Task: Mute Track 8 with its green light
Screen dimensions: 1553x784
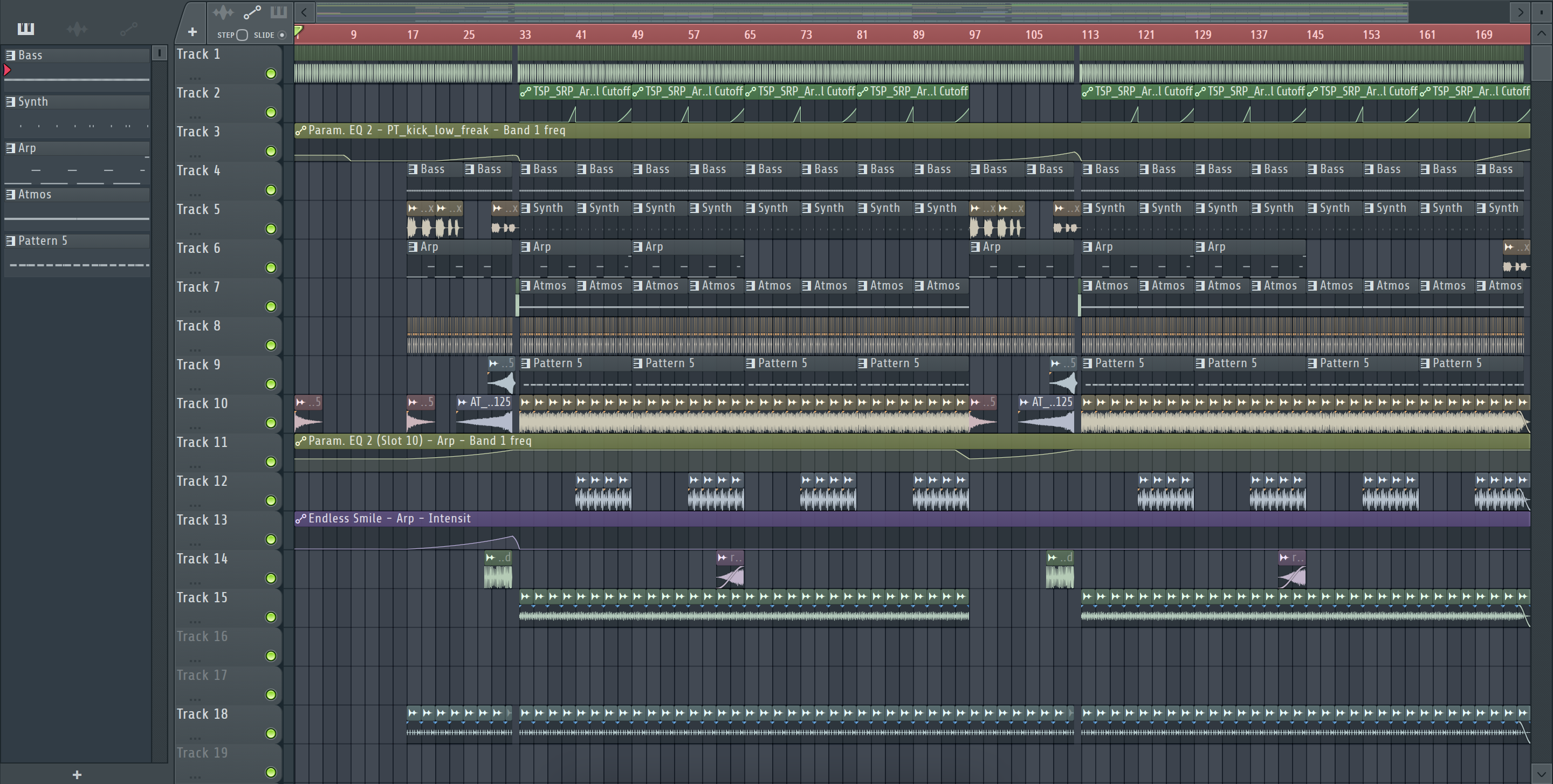Action: click(x=271, y=345)
